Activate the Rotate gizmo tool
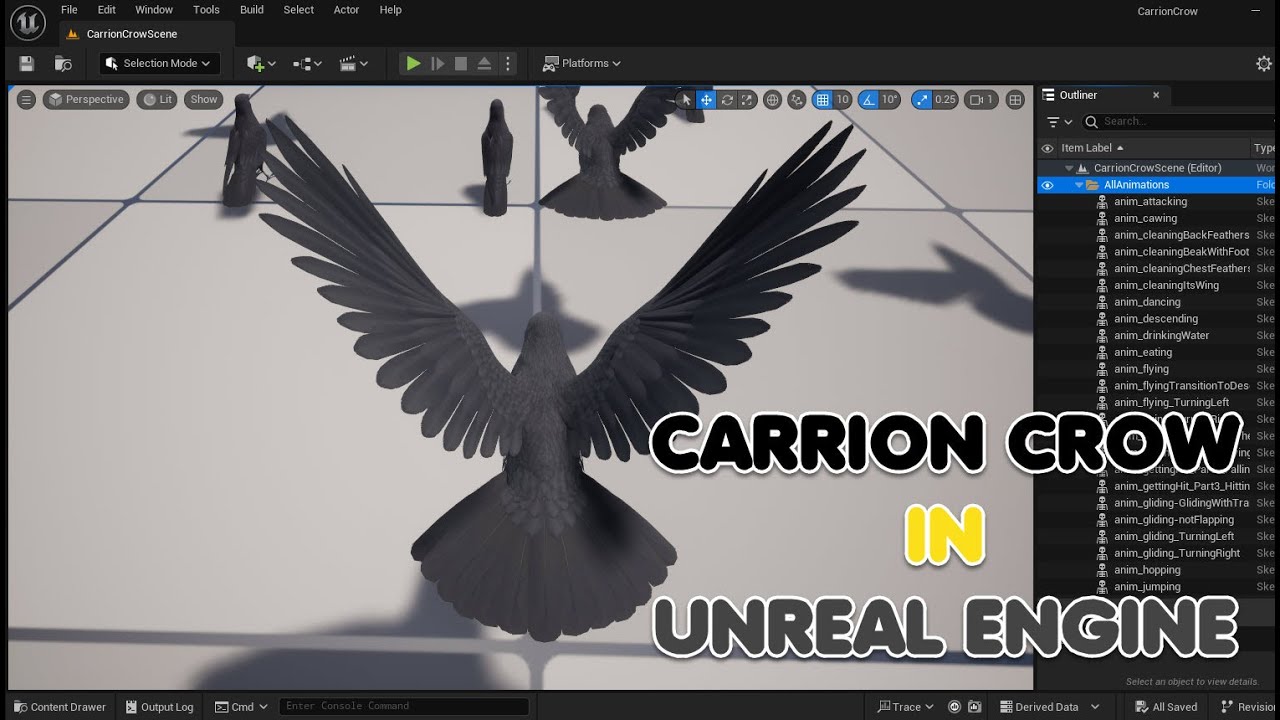 click(727, 99)
